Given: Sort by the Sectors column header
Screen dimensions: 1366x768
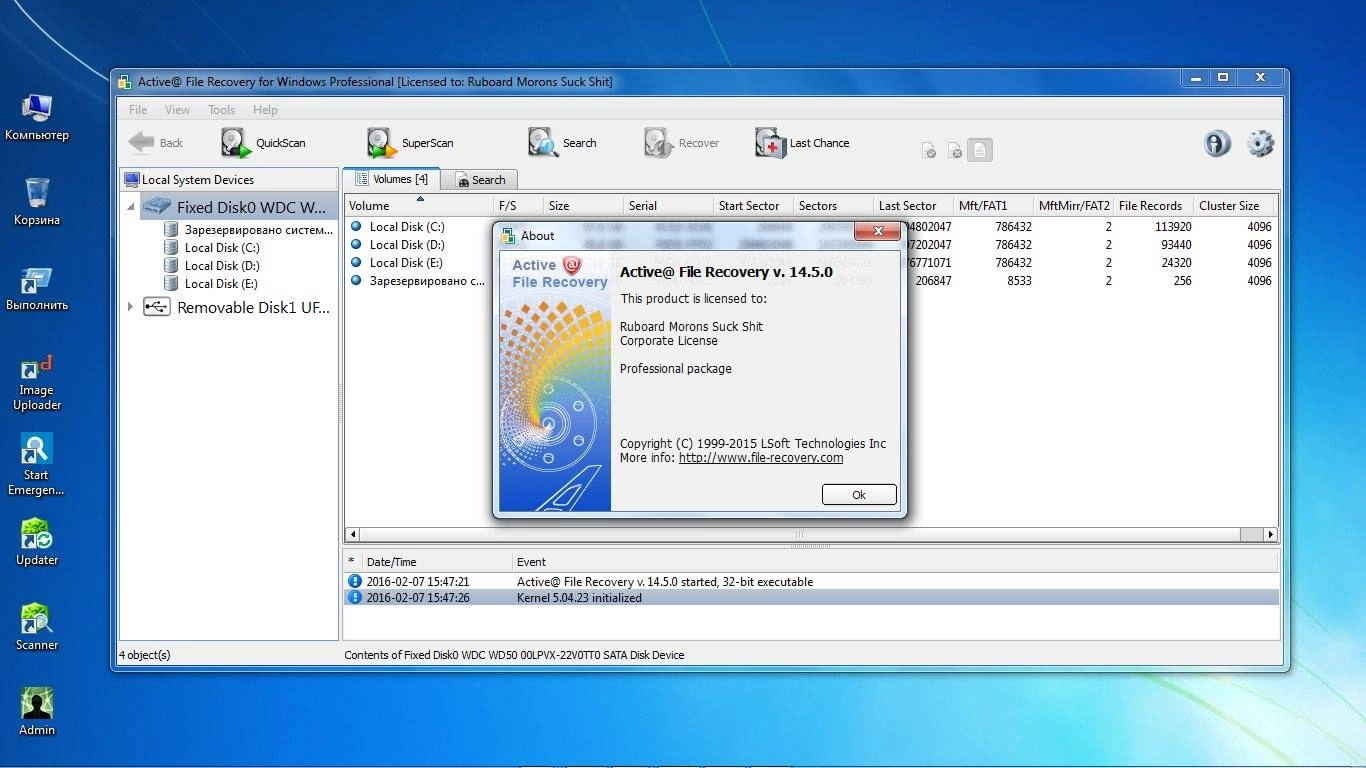Looking at the screenshot, I should tap(833, 206).
